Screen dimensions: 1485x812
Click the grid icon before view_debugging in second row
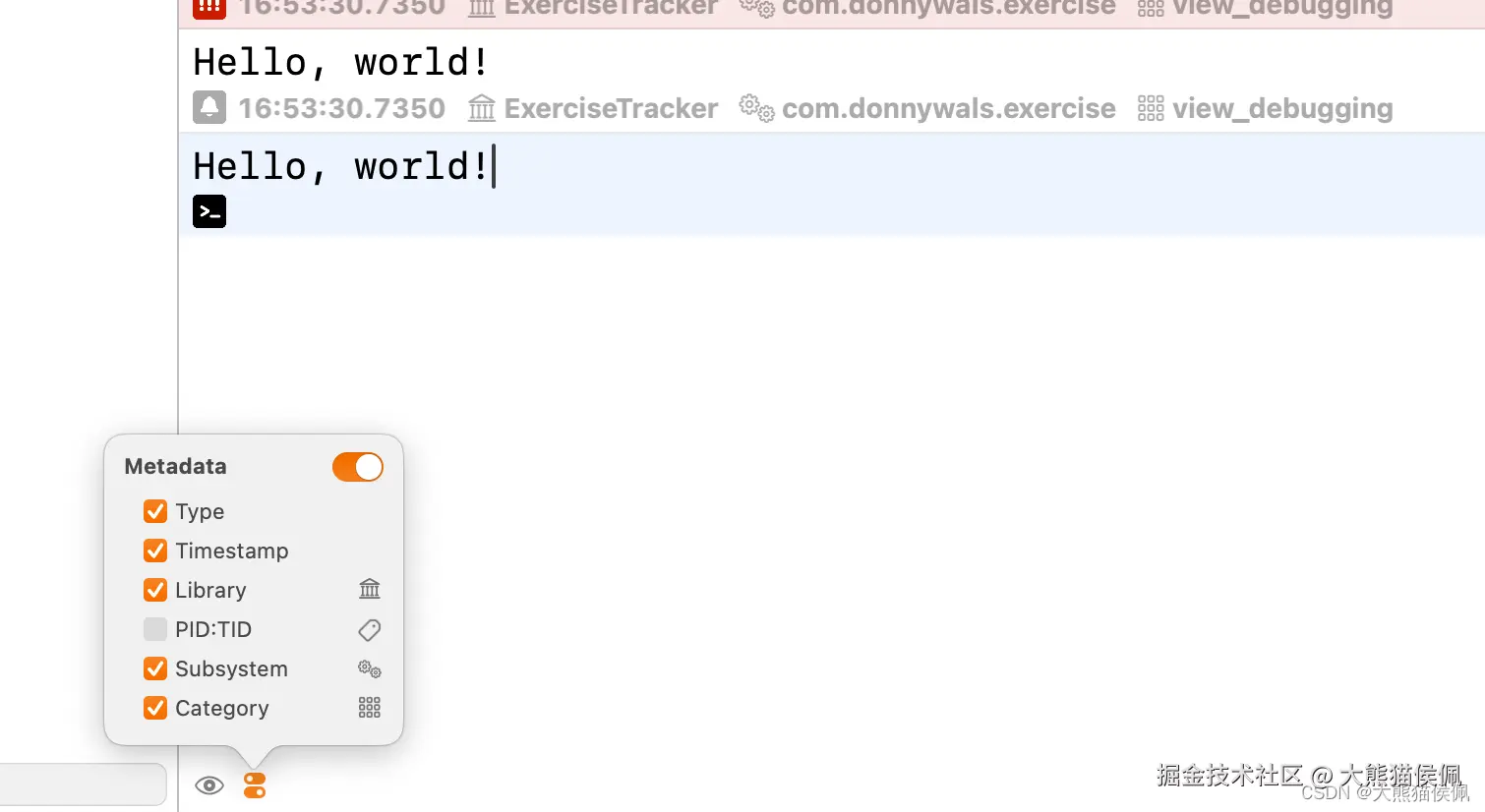(1151, 108)
